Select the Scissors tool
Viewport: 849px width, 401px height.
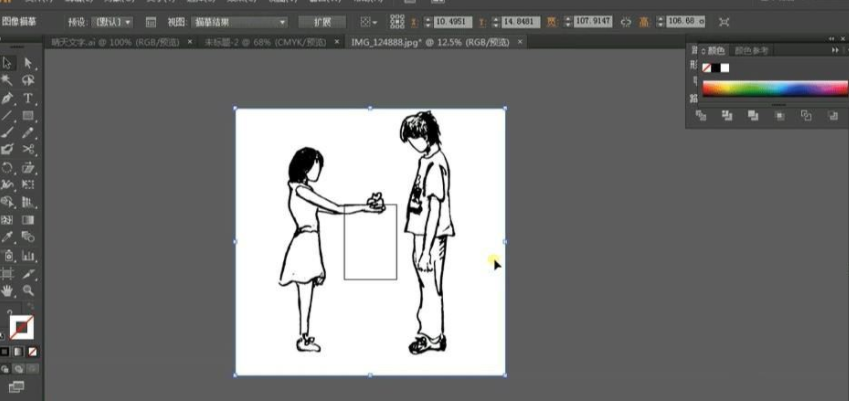28,149
